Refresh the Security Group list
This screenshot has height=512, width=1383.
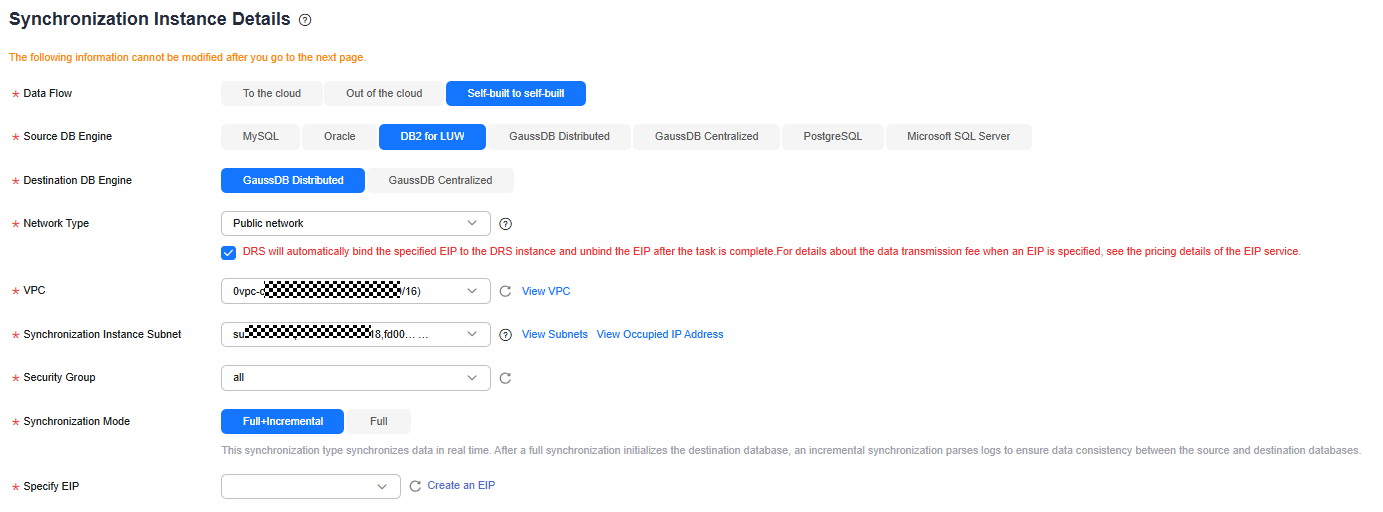505,378
